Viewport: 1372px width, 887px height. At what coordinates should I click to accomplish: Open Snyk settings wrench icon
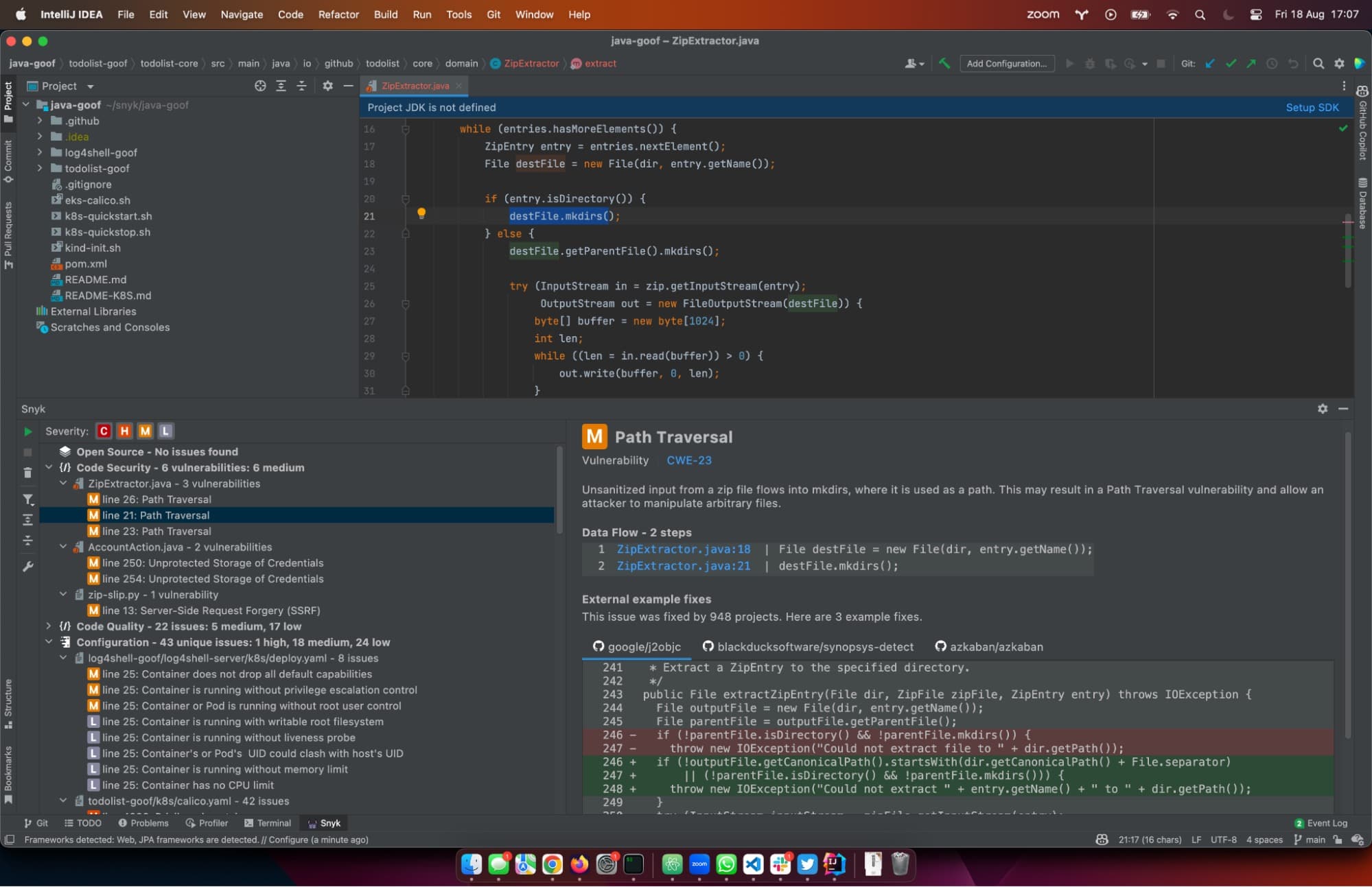pos(28,567)
